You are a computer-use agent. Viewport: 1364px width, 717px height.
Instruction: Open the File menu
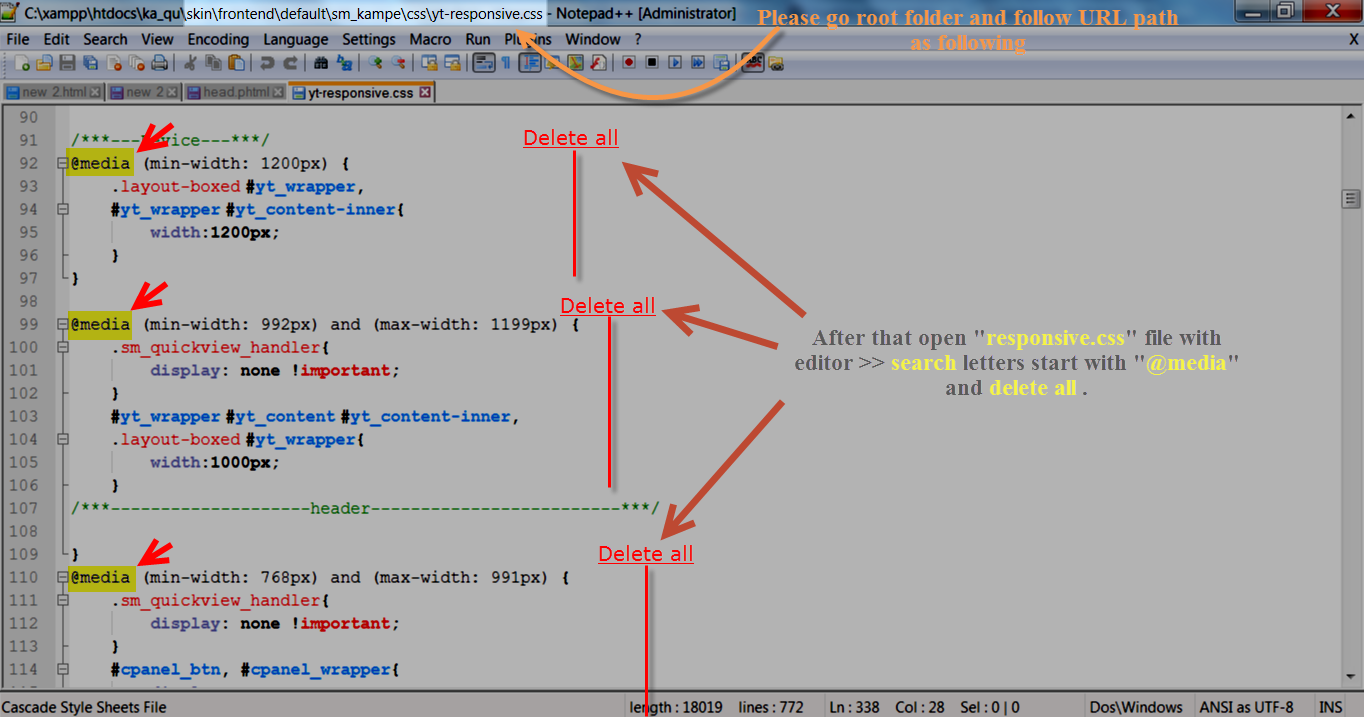(x=18, y=39)
